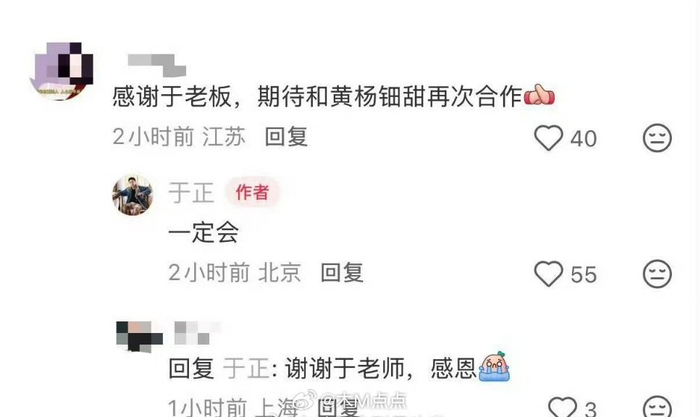Select the reply text '一定会'
Image resolution: width=700 pixels, height=417 pixels.
click(203, 232)
